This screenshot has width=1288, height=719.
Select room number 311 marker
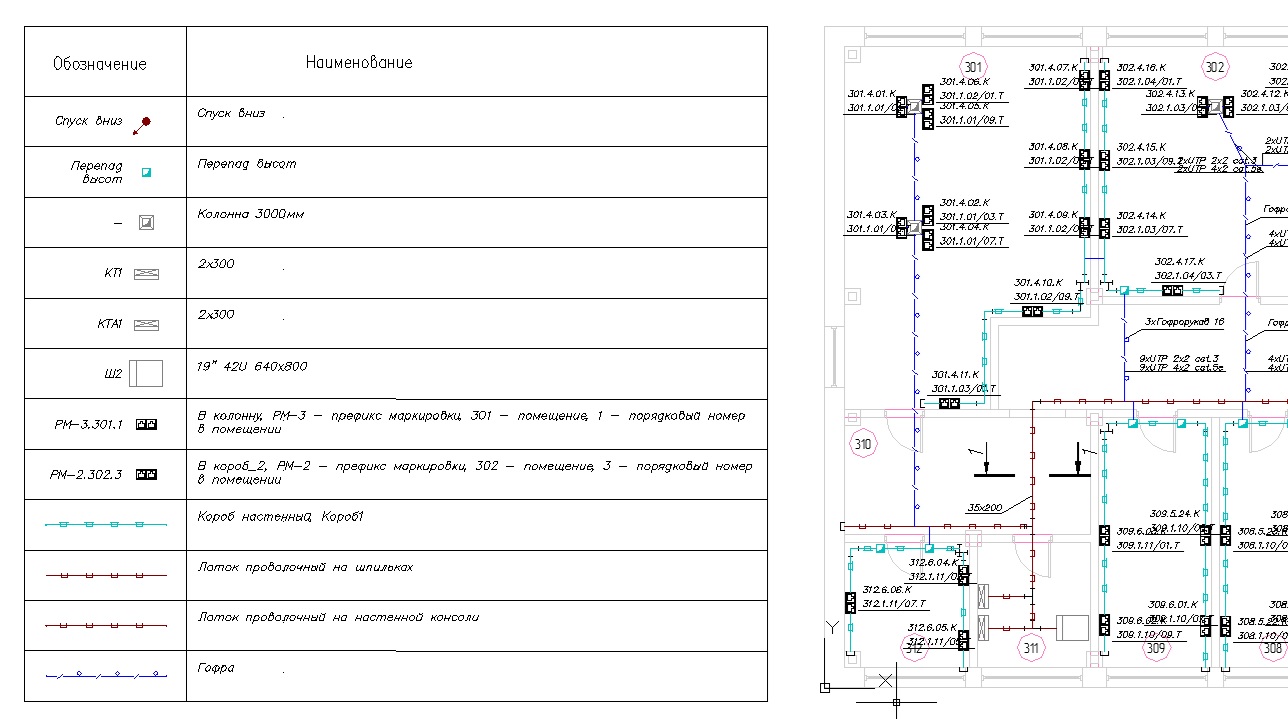[1031, 649]
